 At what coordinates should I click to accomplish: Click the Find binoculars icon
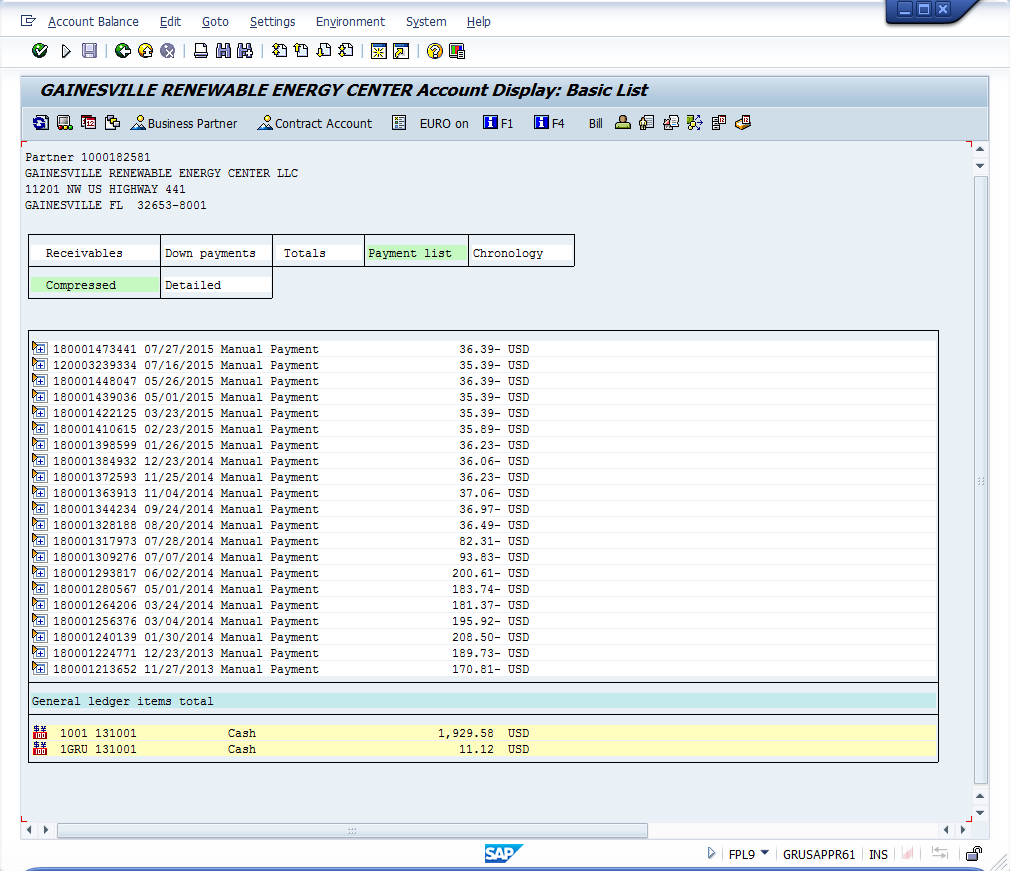click(x=222, y=51)
